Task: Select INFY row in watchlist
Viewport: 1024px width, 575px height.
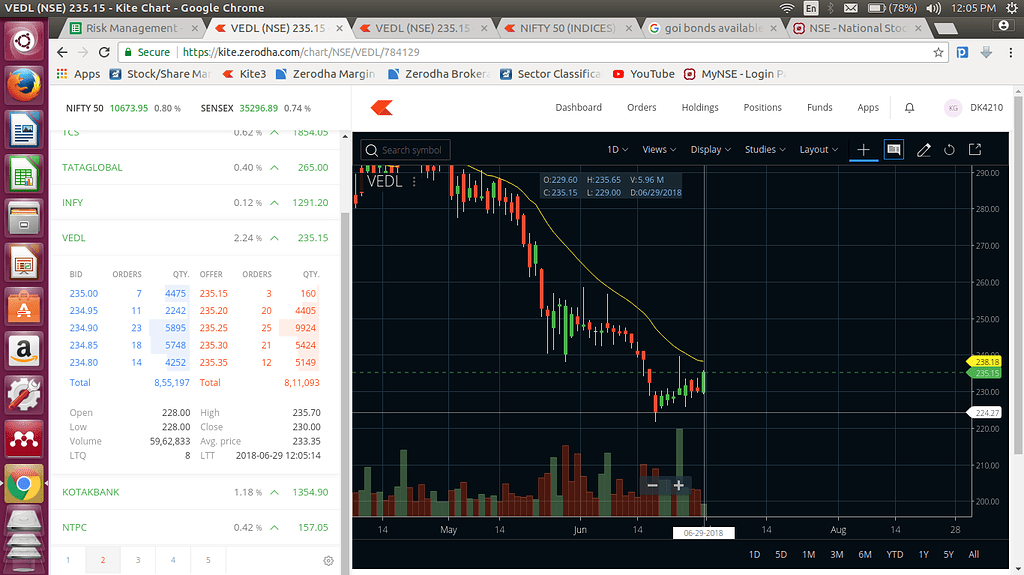Action: coord(195,203)
